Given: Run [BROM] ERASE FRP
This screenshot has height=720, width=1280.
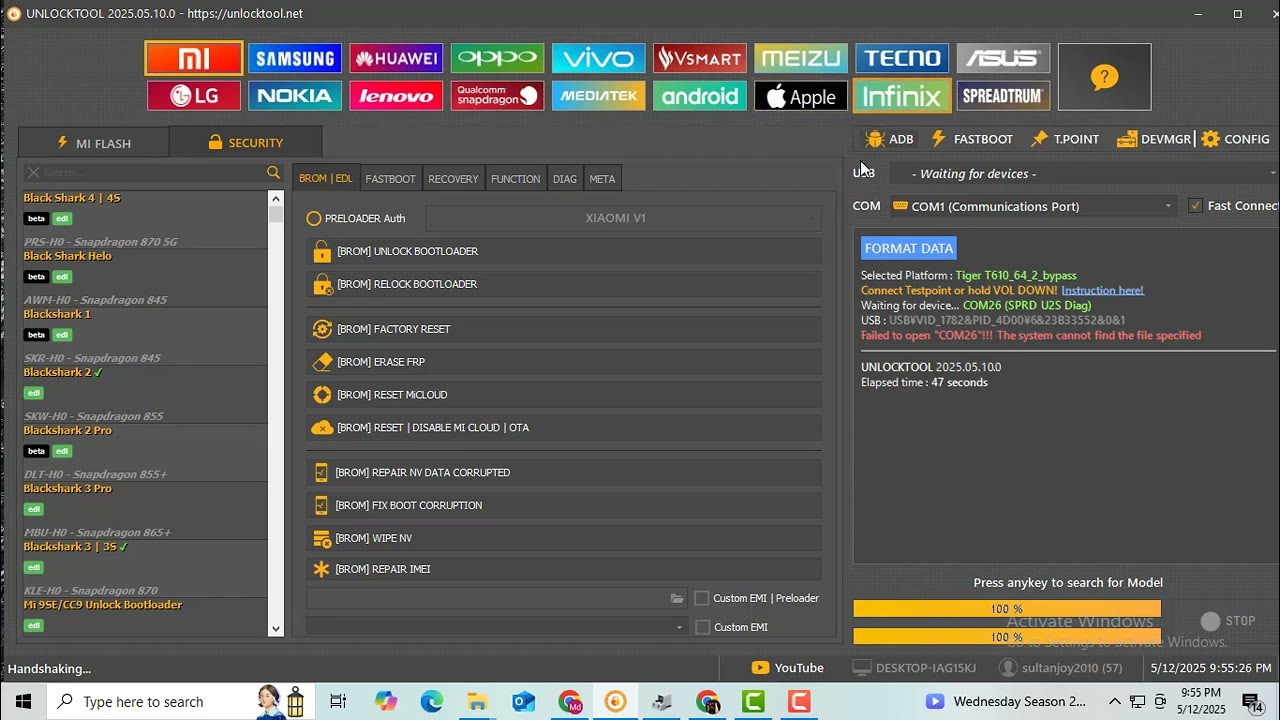Looking at the screenshot, I should click(564, 362).
